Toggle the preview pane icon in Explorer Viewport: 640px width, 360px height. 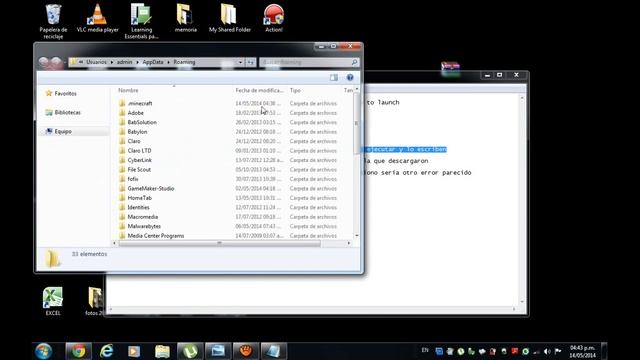point(333,78)
